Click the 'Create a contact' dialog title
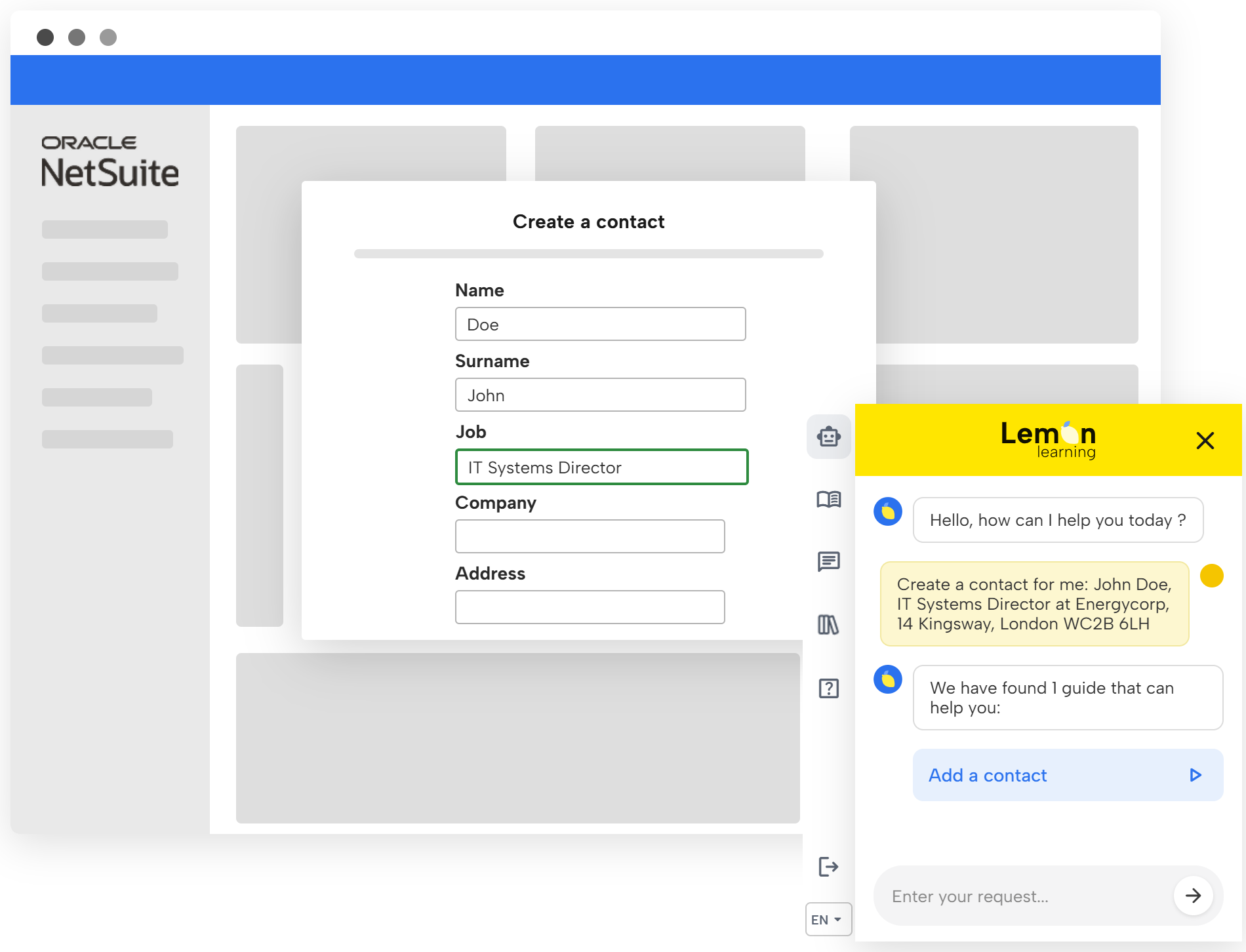This screenshot has width=1246, height=952. [x=589, y=222]
